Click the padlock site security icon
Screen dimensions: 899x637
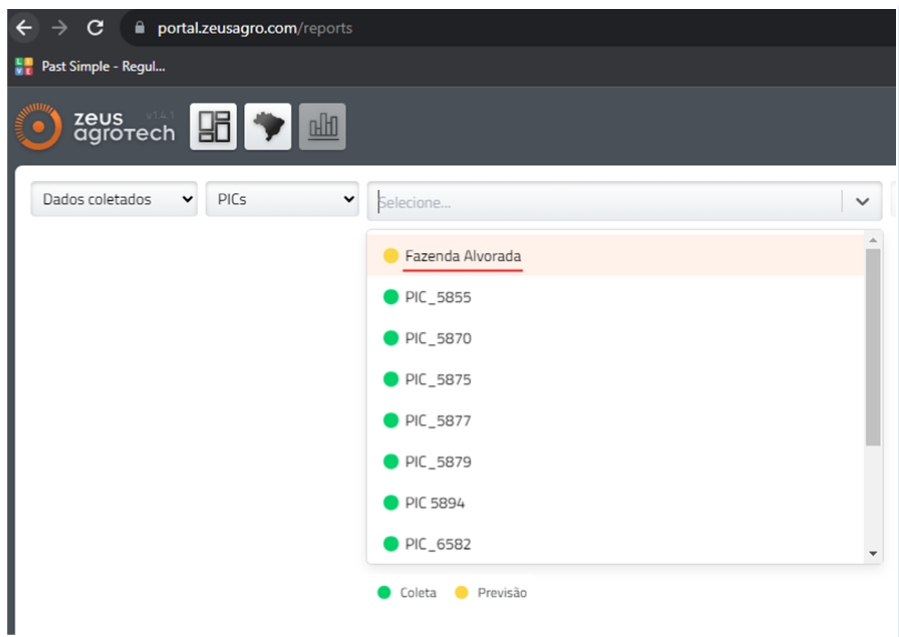pos(139,28)
